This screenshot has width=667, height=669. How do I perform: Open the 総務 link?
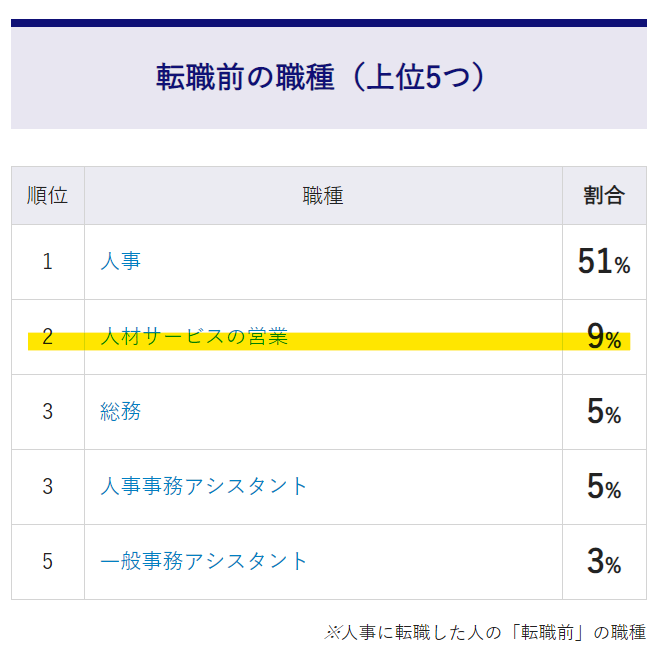(x=120, y=411)
